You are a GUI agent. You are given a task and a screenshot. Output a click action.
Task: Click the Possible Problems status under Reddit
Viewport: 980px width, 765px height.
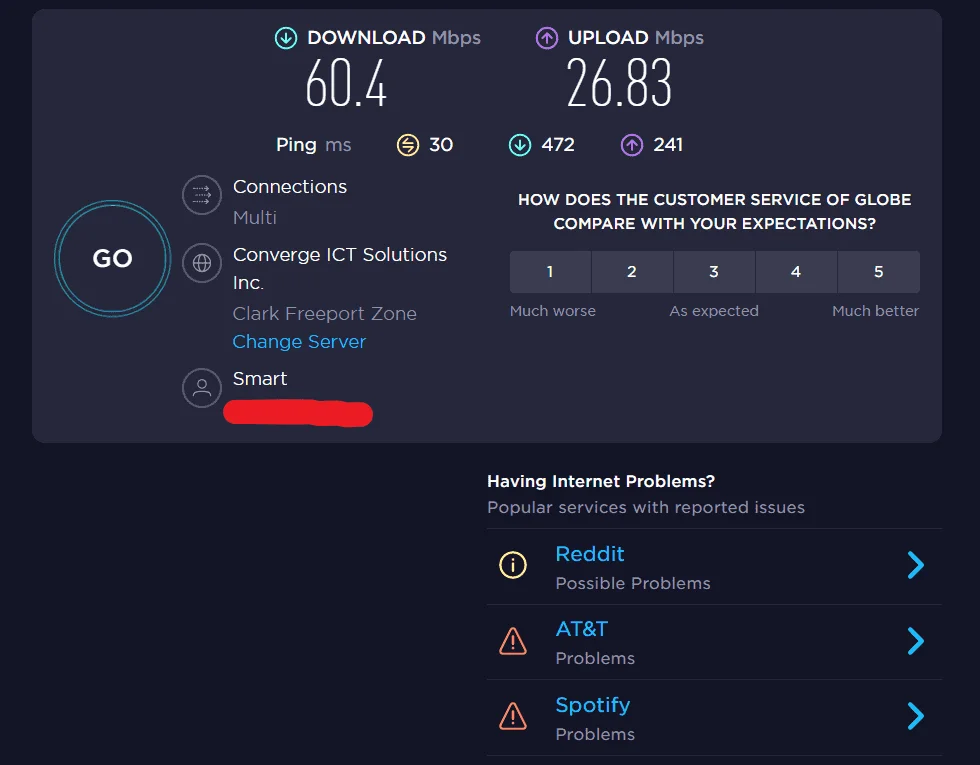click(632, 584)
